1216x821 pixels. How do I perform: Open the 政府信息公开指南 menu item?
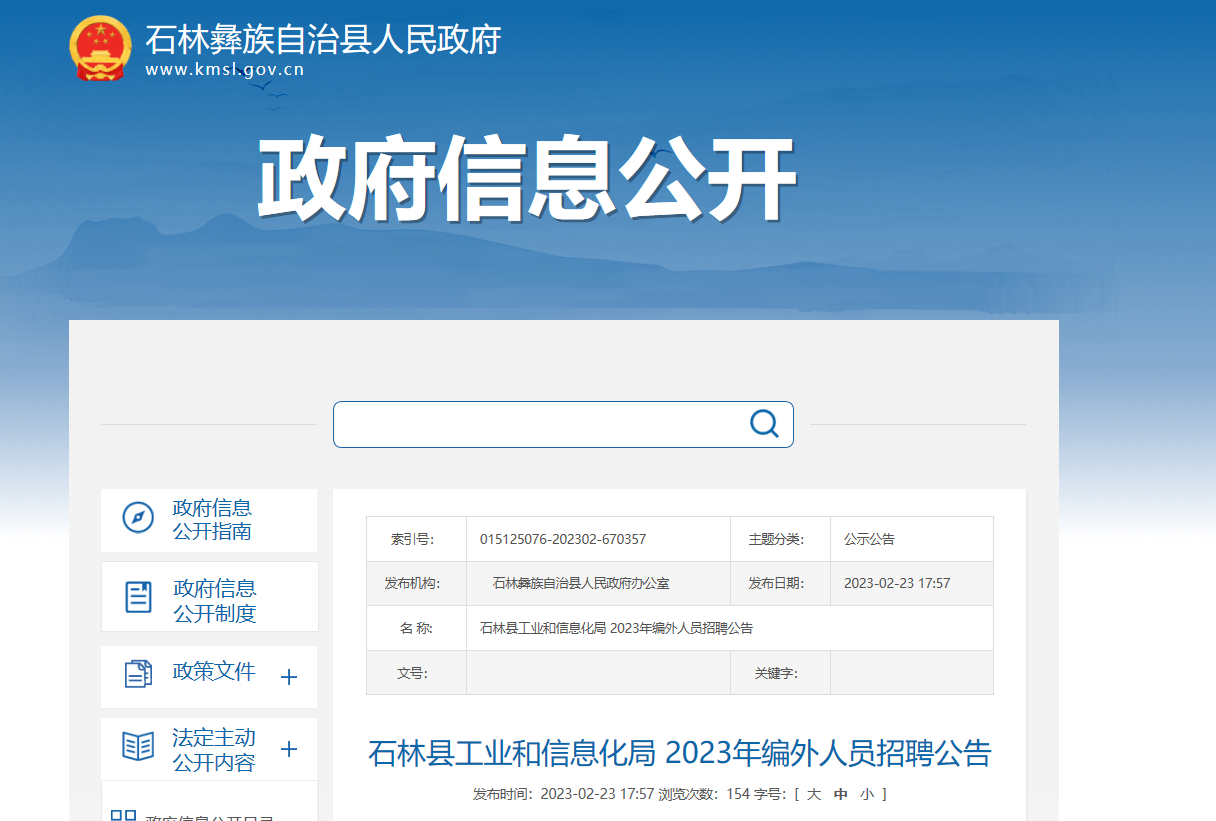pos(212,519)
